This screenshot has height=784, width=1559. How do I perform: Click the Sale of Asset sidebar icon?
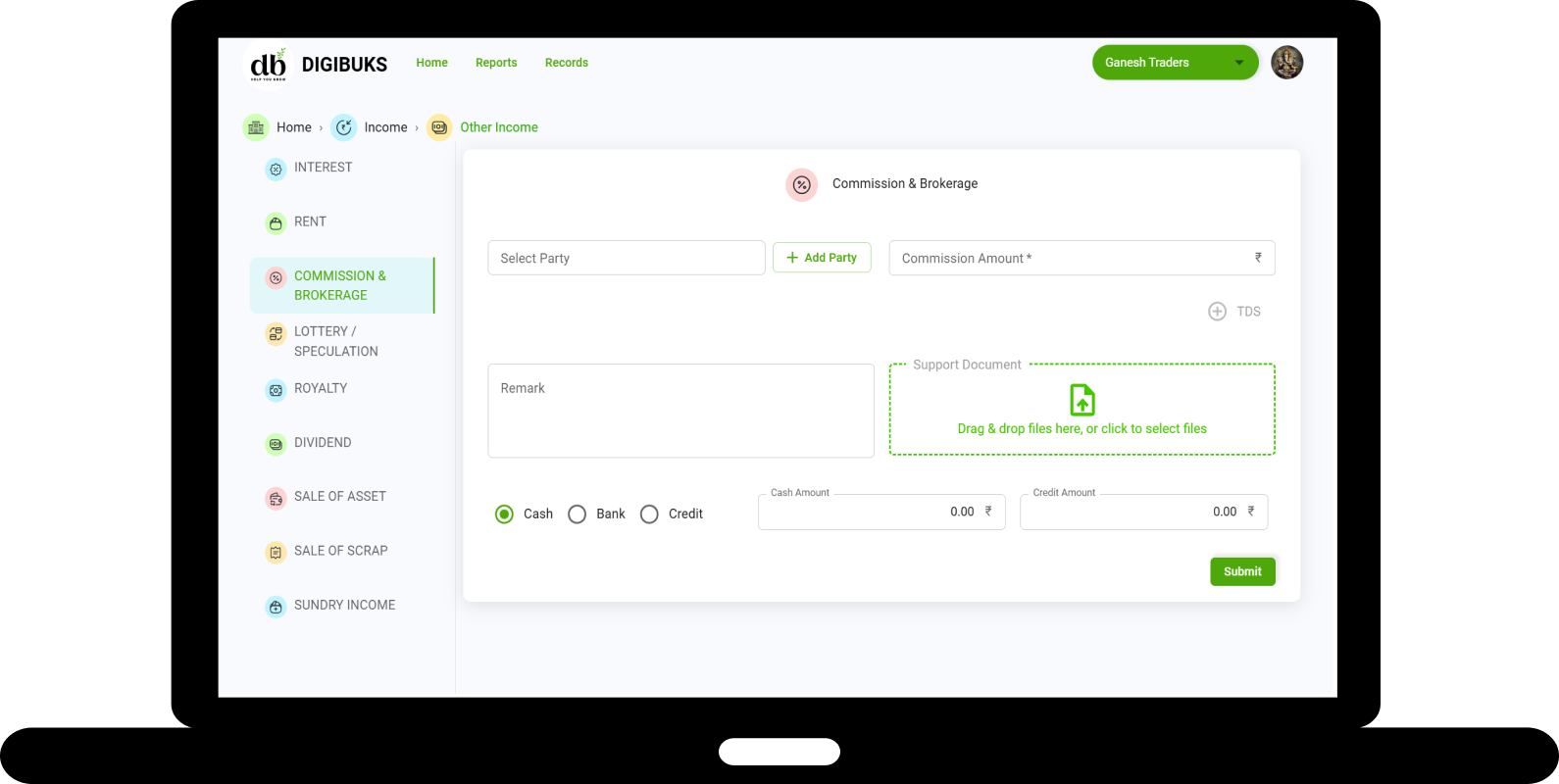click(x=276, y=498)
